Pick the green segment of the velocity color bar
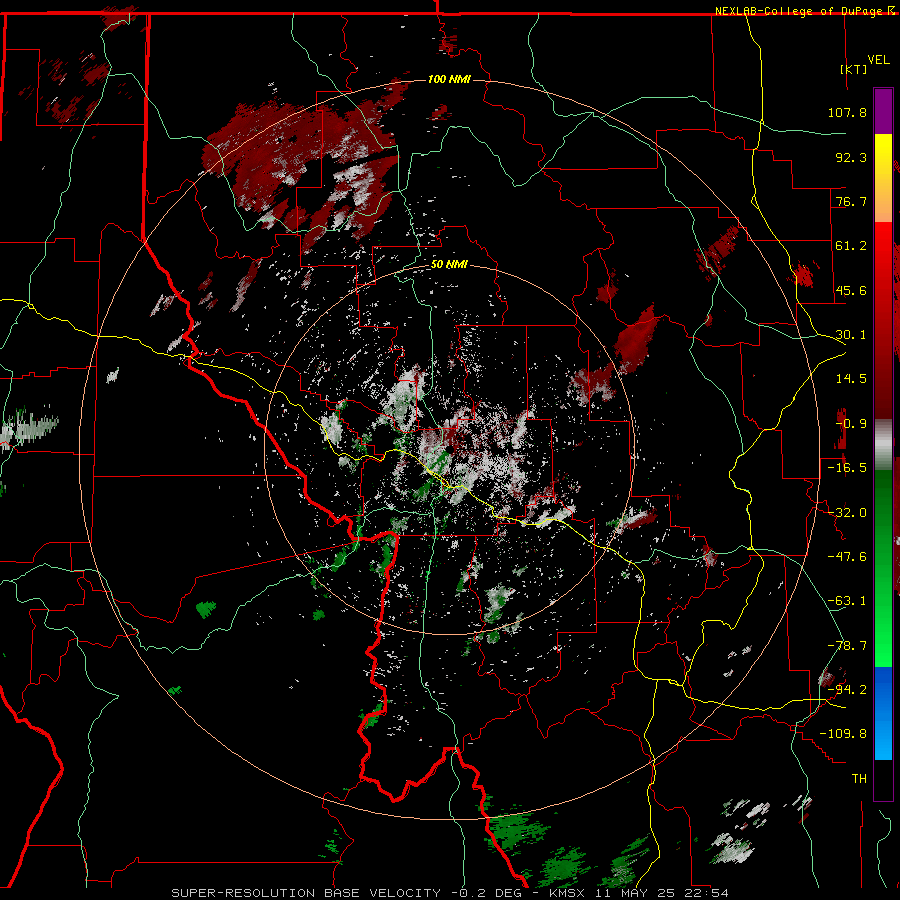The height and width of the screenshot is (900, 900). (x=883, y=568)
